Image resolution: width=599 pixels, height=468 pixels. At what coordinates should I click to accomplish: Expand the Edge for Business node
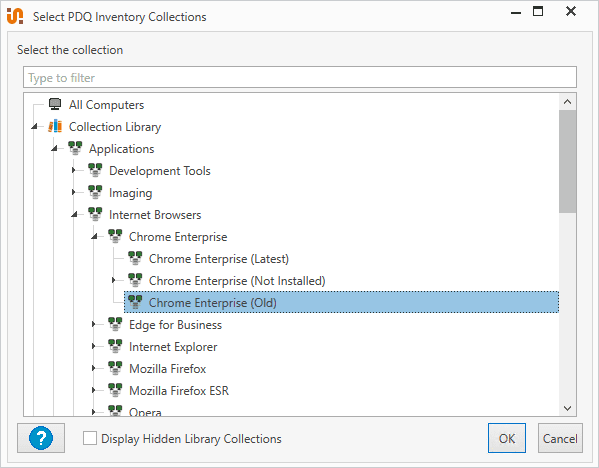(x=93, y=324)
